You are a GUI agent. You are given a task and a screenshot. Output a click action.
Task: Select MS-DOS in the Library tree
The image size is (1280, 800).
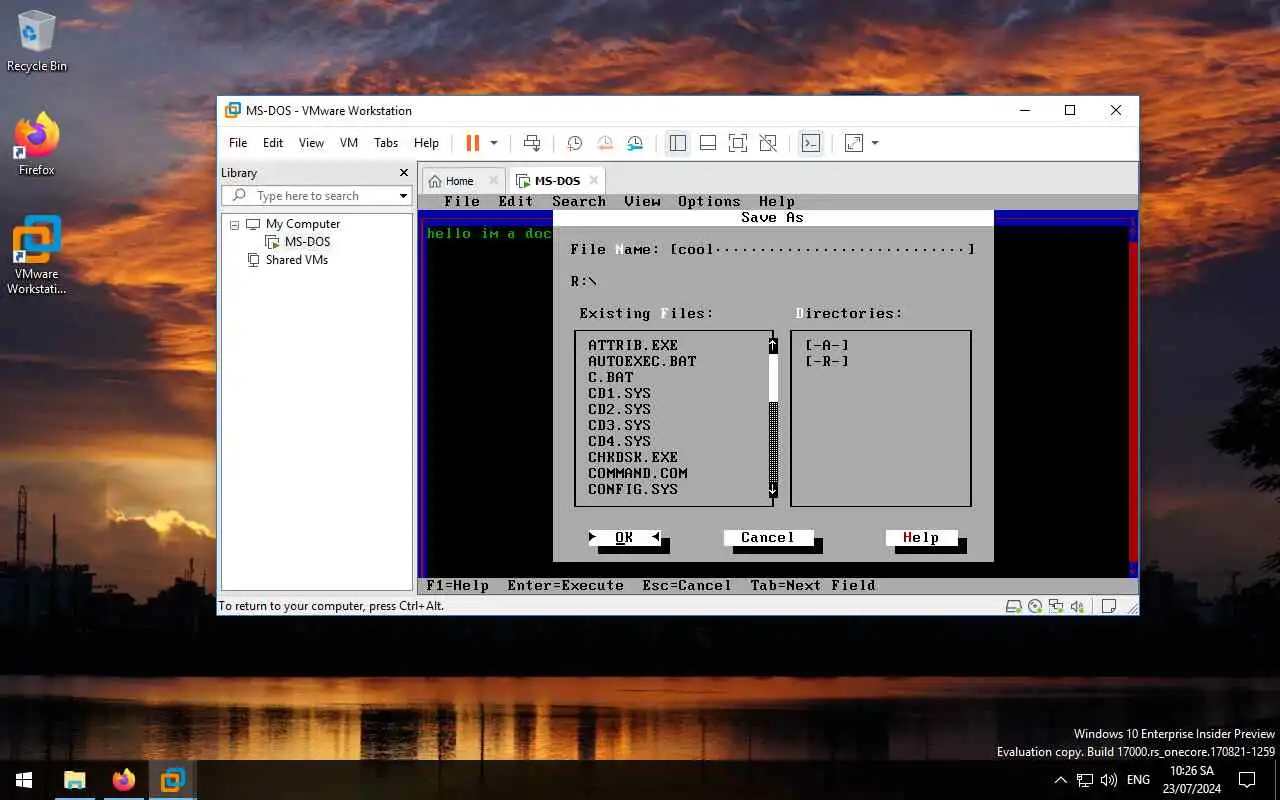tap(307, 242)
